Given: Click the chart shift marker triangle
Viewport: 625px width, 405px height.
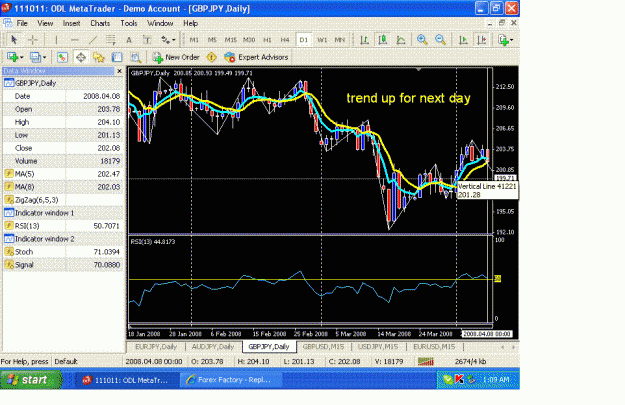Looking at the screenshot, I should (x=419, y=69).
